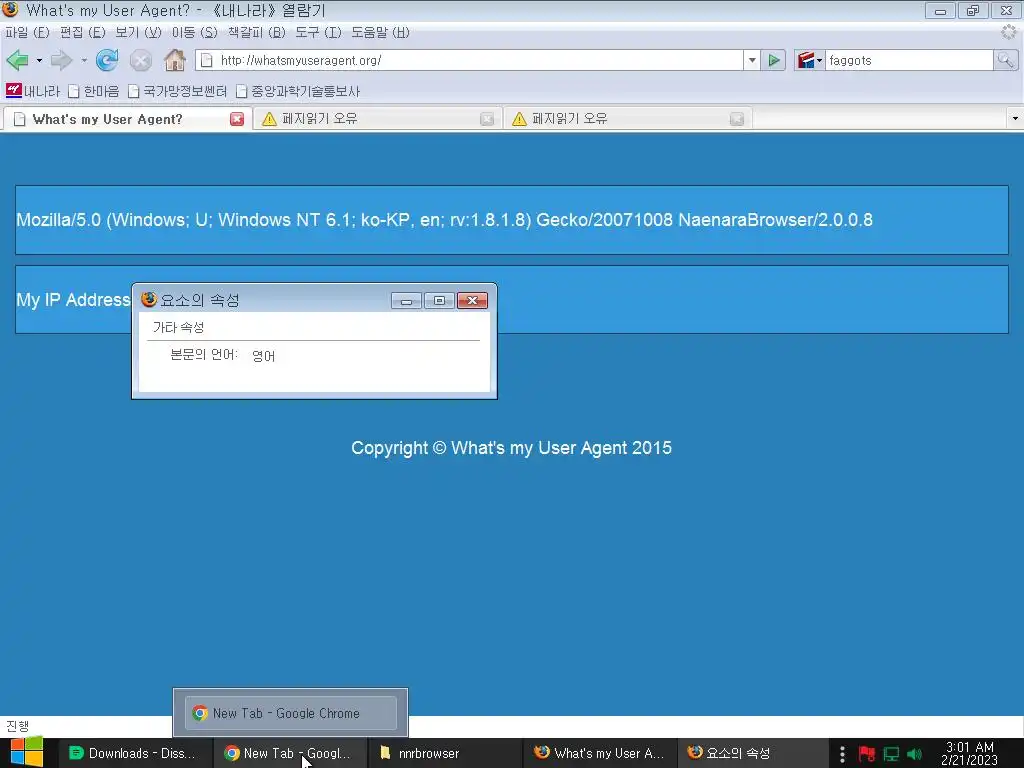Open What's my User A... taskbar item
The width and height of the screenshot is (1024, 768).
tap(600, 753)
